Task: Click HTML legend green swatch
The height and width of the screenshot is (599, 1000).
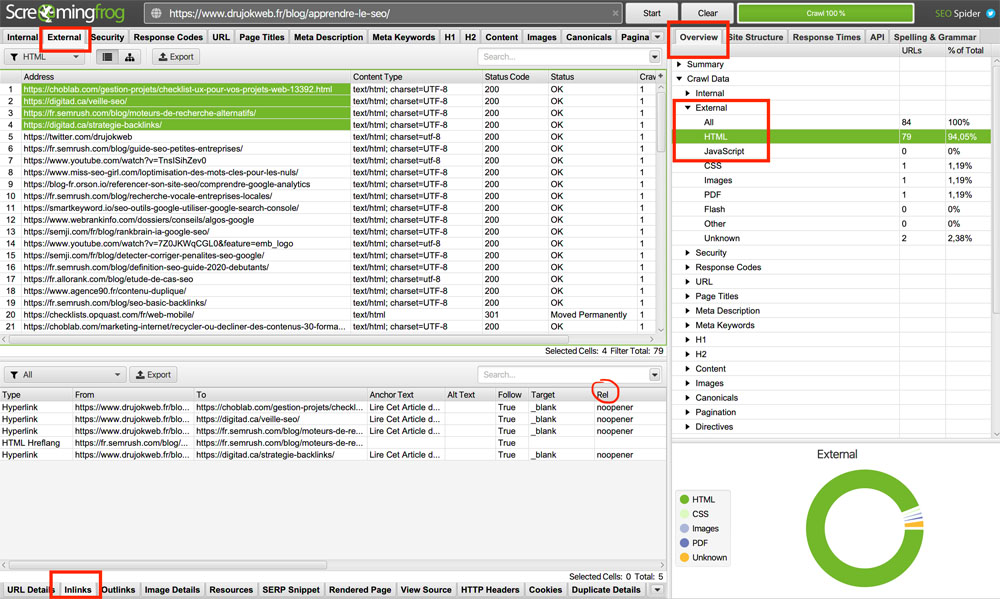Action: tap(684, 499)
